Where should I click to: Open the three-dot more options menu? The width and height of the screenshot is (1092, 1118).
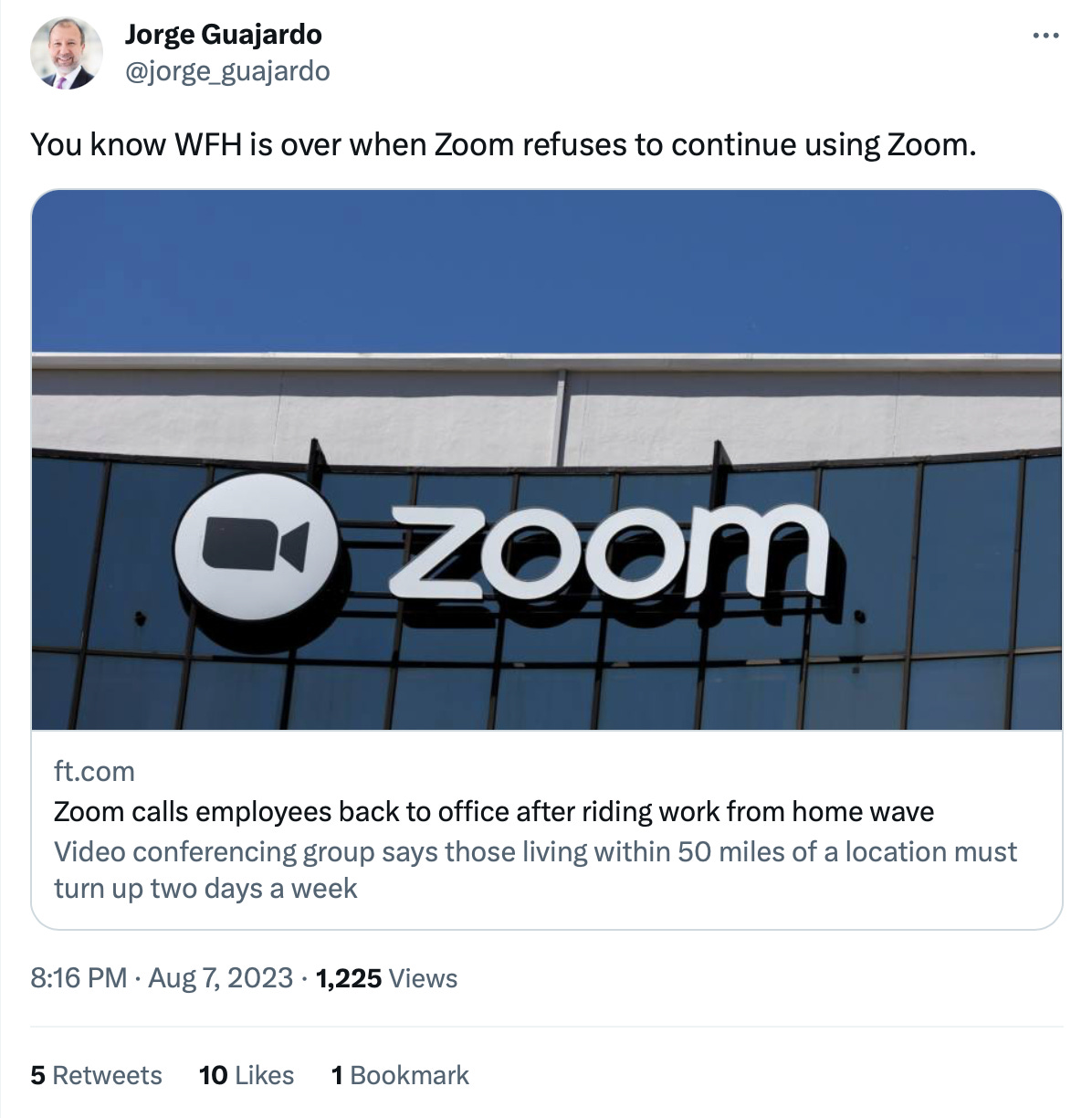pos(1045,37)
